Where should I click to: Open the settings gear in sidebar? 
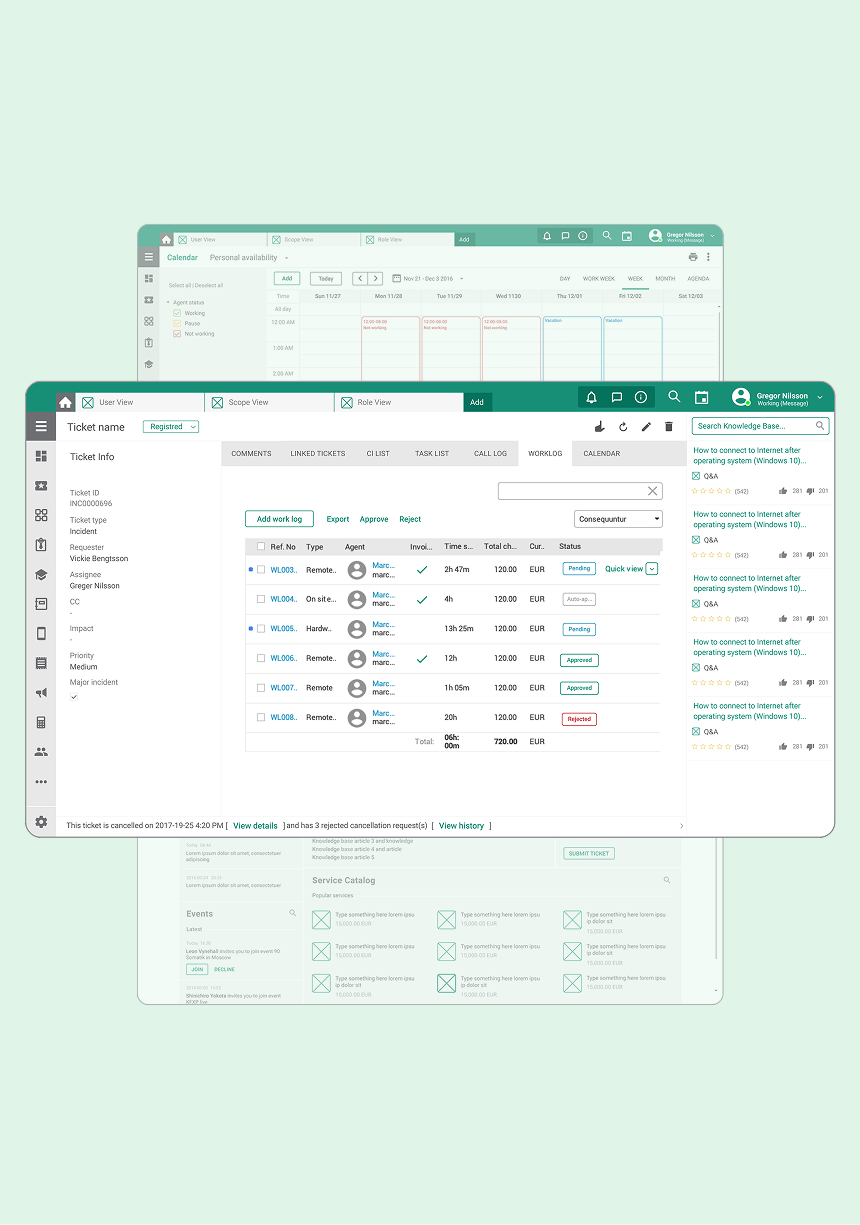[41, 822]
